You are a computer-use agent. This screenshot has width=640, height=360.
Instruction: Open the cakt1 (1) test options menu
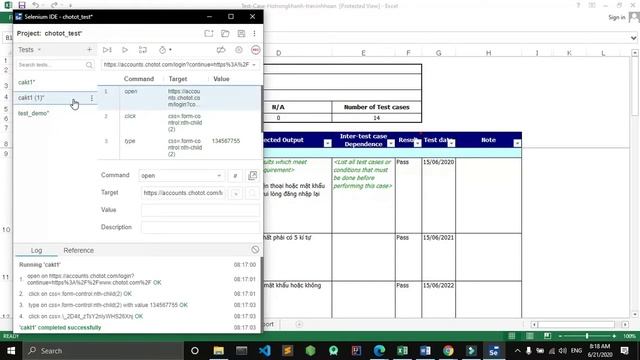[x=92, y=98]
